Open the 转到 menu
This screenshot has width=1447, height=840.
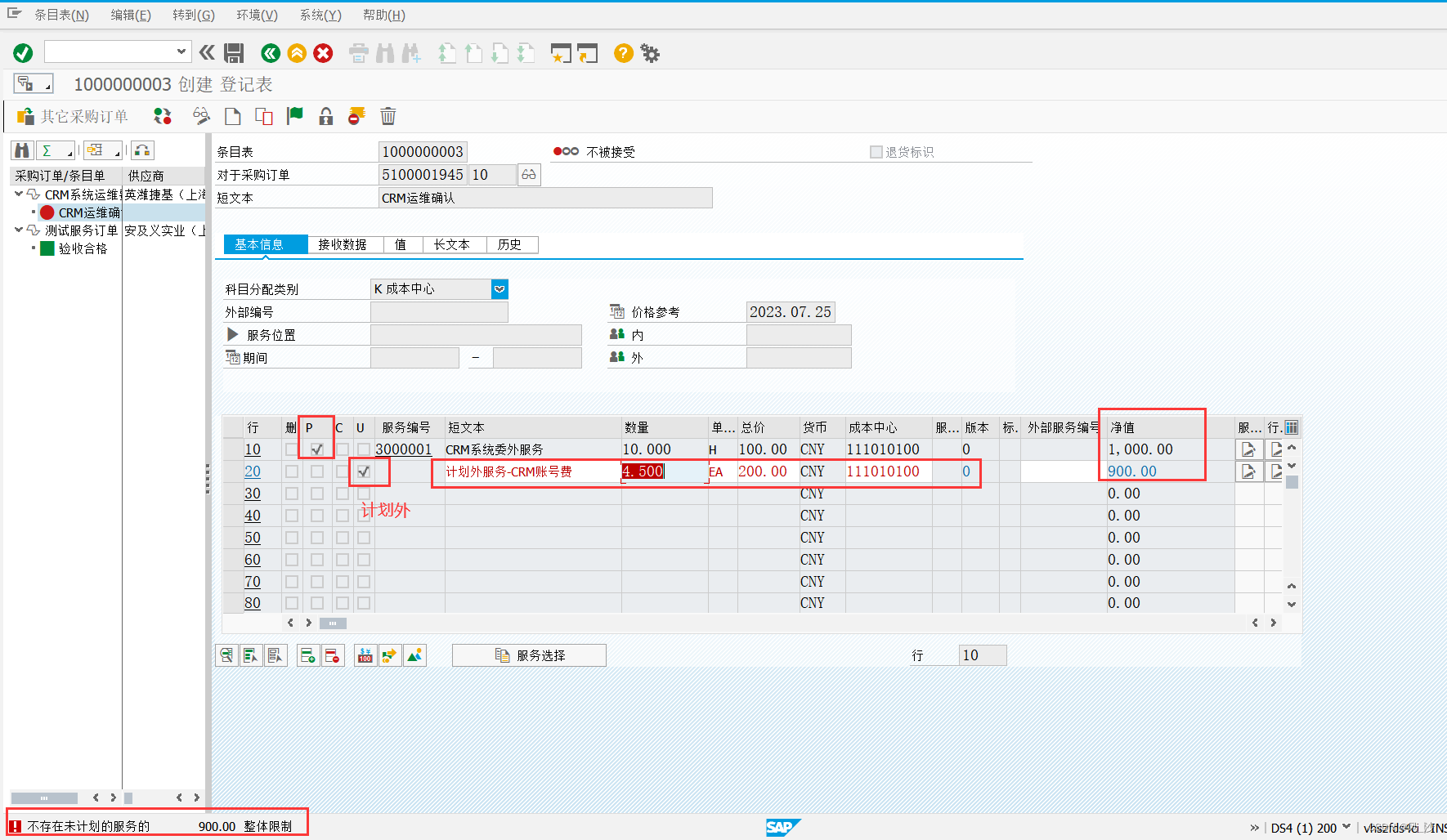point(194,15)
